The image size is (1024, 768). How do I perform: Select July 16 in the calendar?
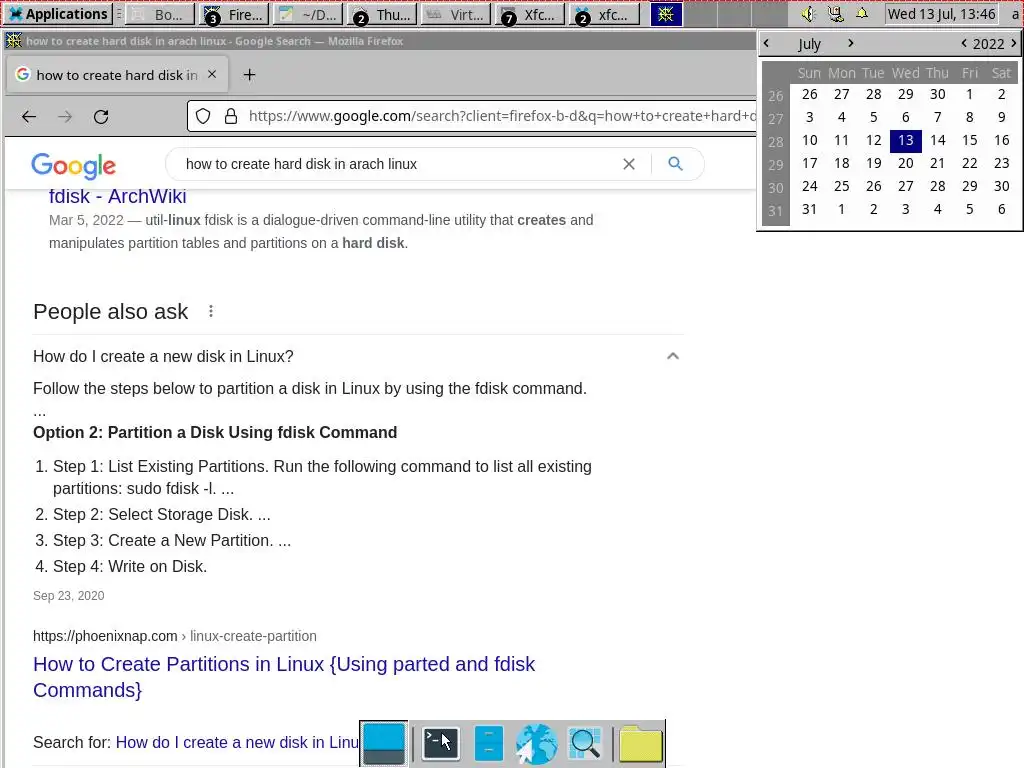tap(1001, 140)
